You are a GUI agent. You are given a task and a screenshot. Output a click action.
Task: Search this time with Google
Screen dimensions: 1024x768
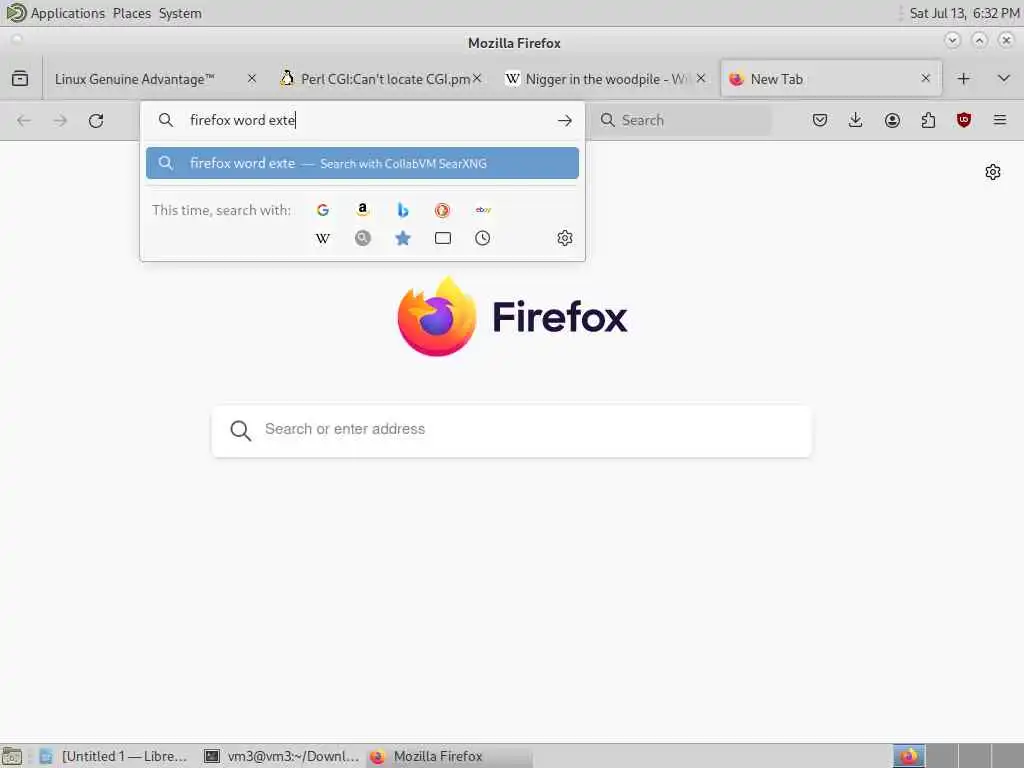point(323,210)
